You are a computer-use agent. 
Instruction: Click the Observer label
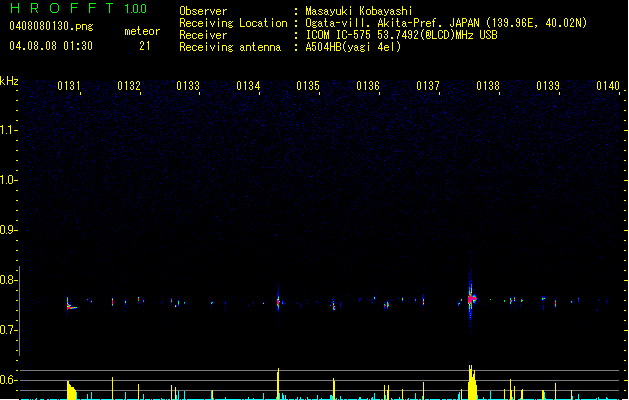point(203,11)
